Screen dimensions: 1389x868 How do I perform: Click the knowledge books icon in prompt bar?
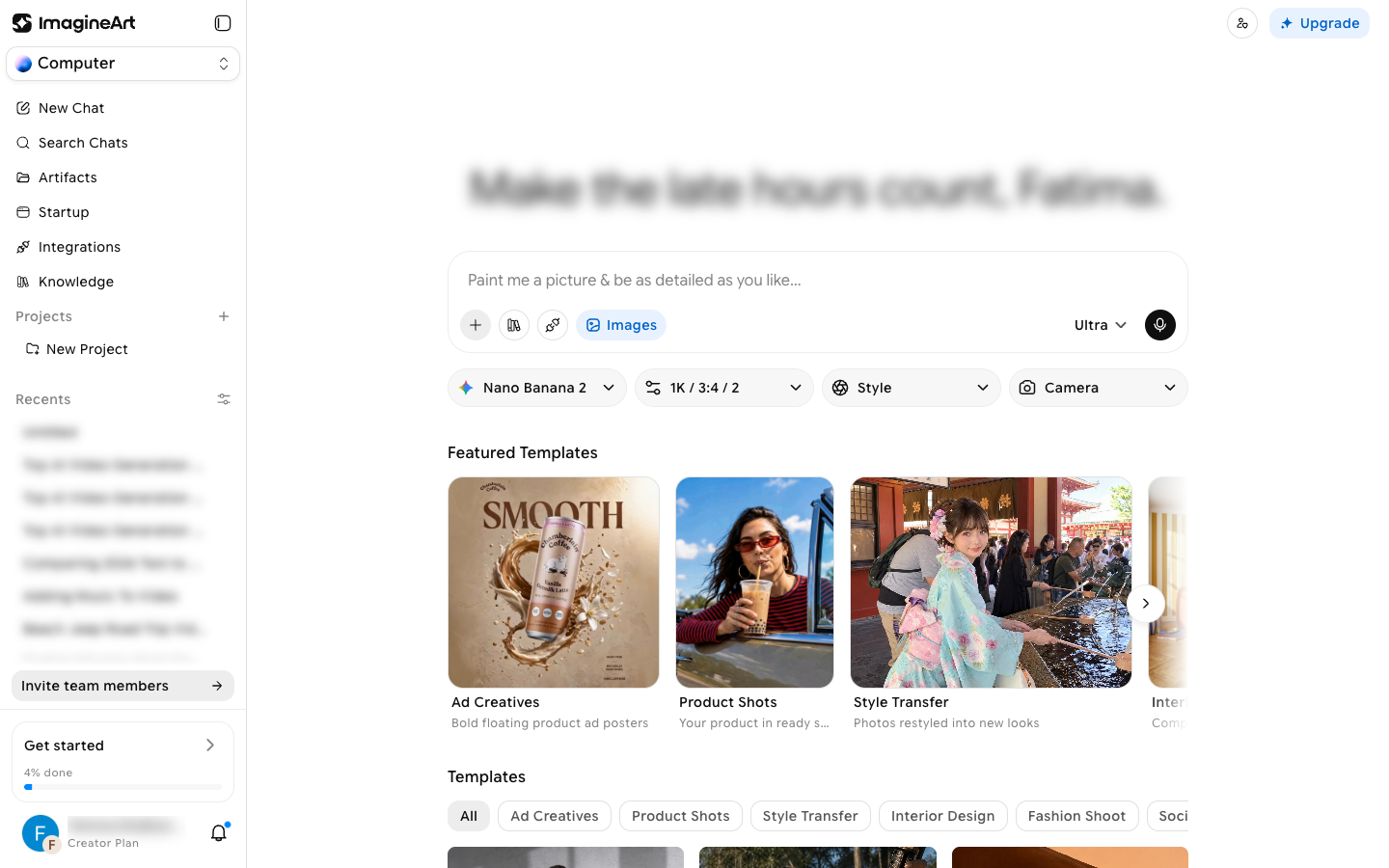(514, 325)
